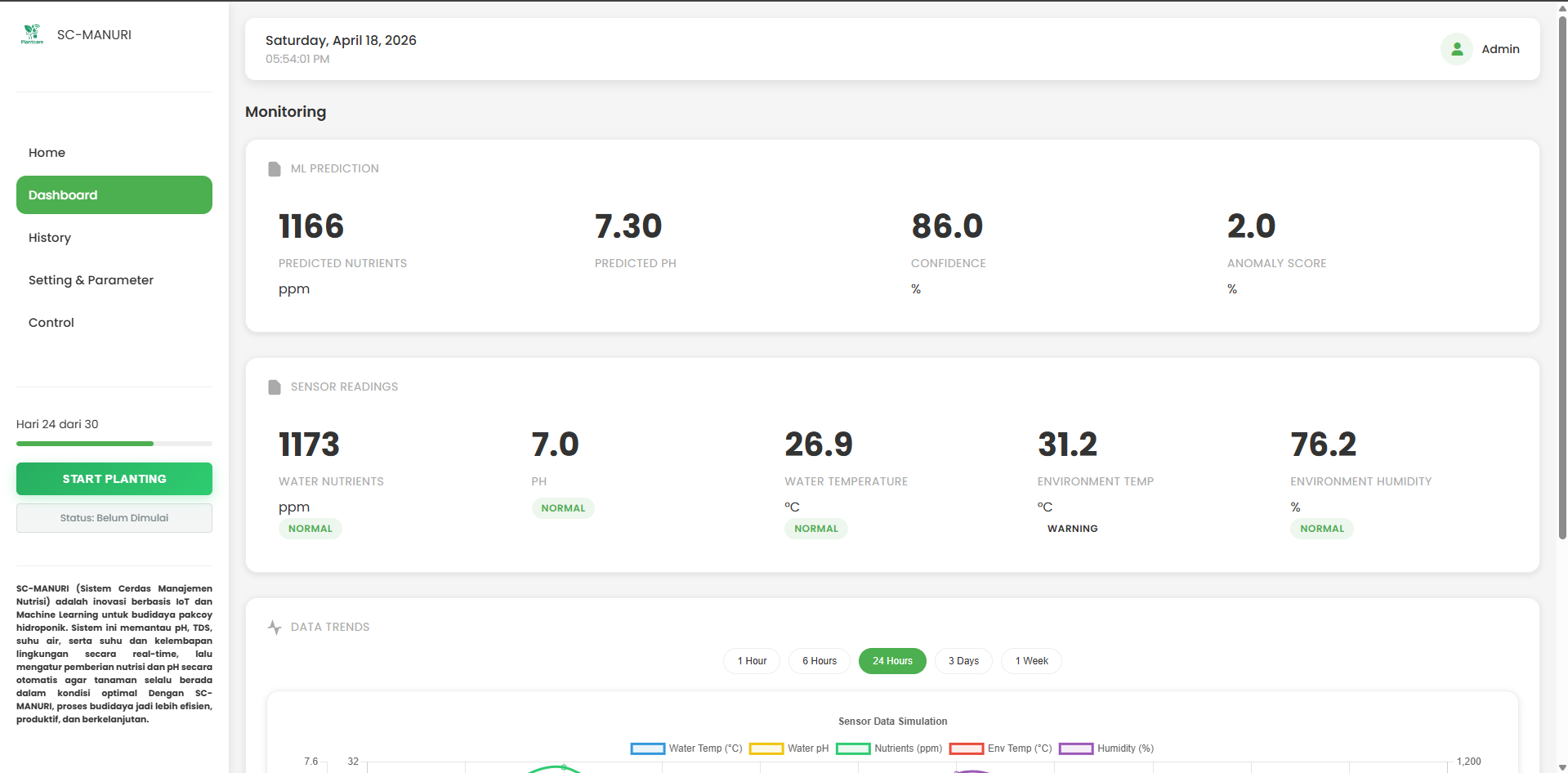Click the Admin user avatar icon
Screen dimensions: 1568x773
point(1456,49)
